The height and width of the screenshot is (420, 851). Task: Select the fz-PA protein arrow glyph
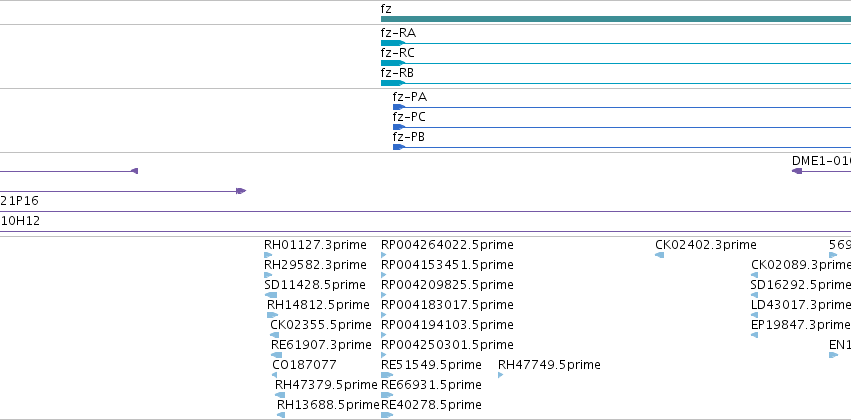coord(399,107)
